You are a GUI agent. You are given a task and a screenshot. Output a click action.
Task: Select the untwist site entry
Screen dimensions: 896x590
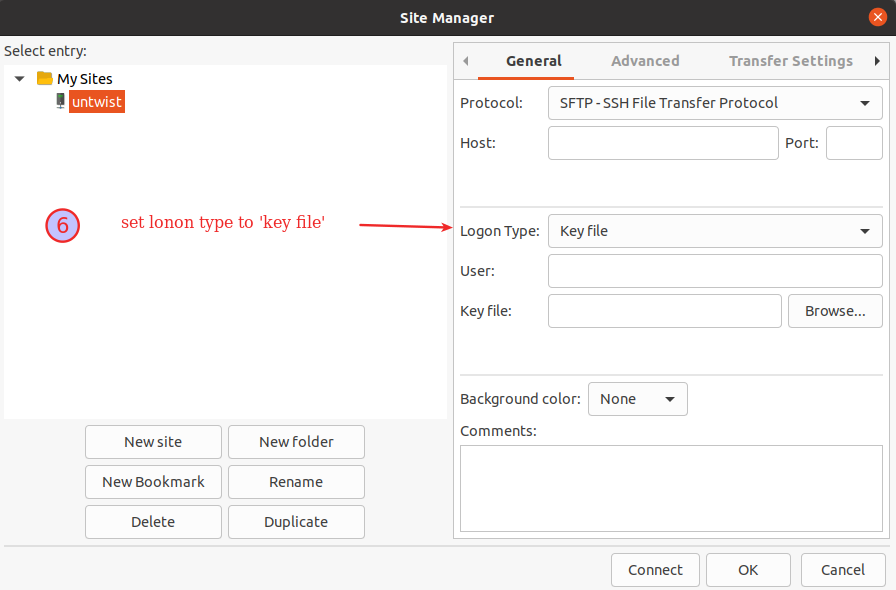[x=97, y=102]
